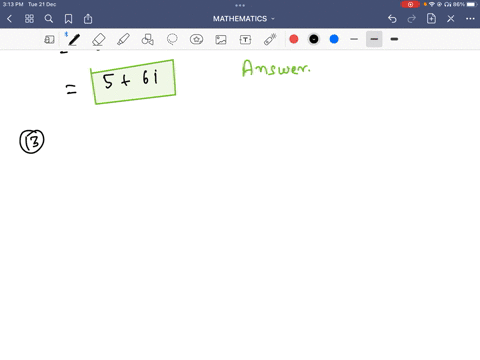Viewport: 480px width, 360px height.
Task: Open the Elements sticker tool
Action: (197, 40)
